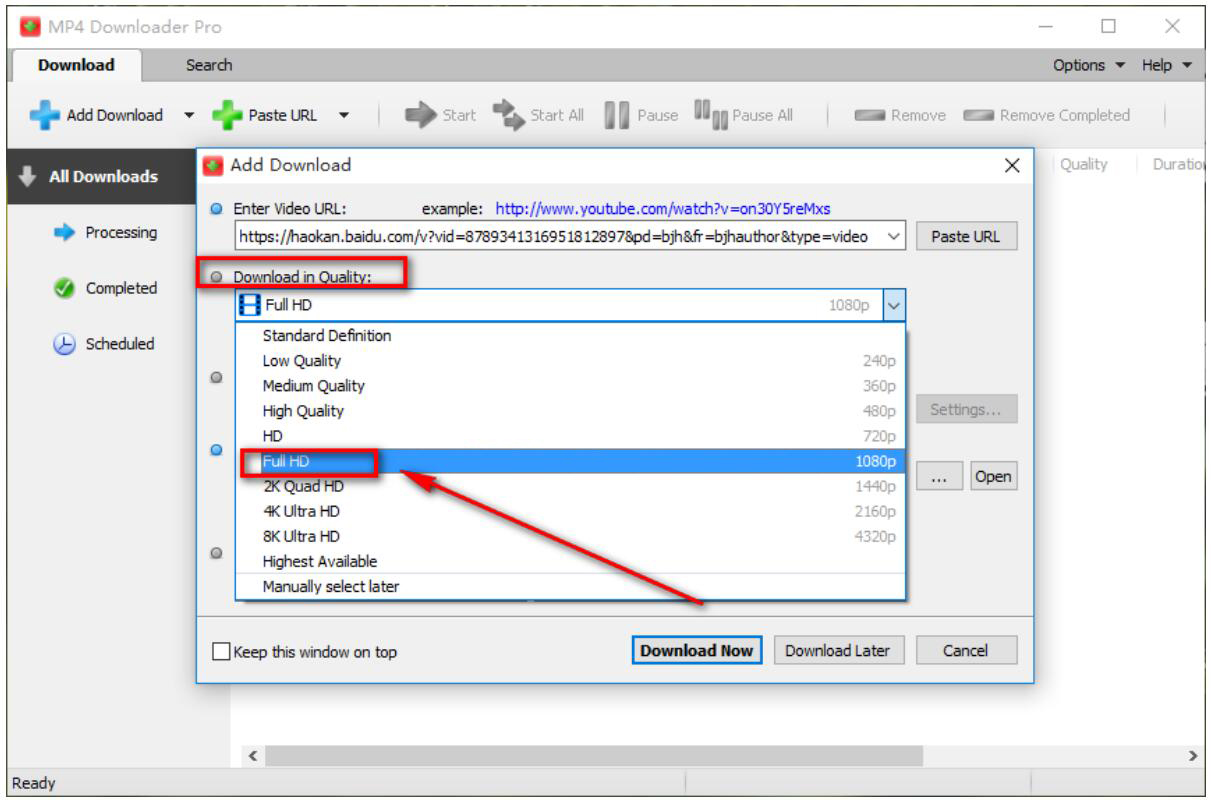Click the Start arrow icon

(420, 115)
